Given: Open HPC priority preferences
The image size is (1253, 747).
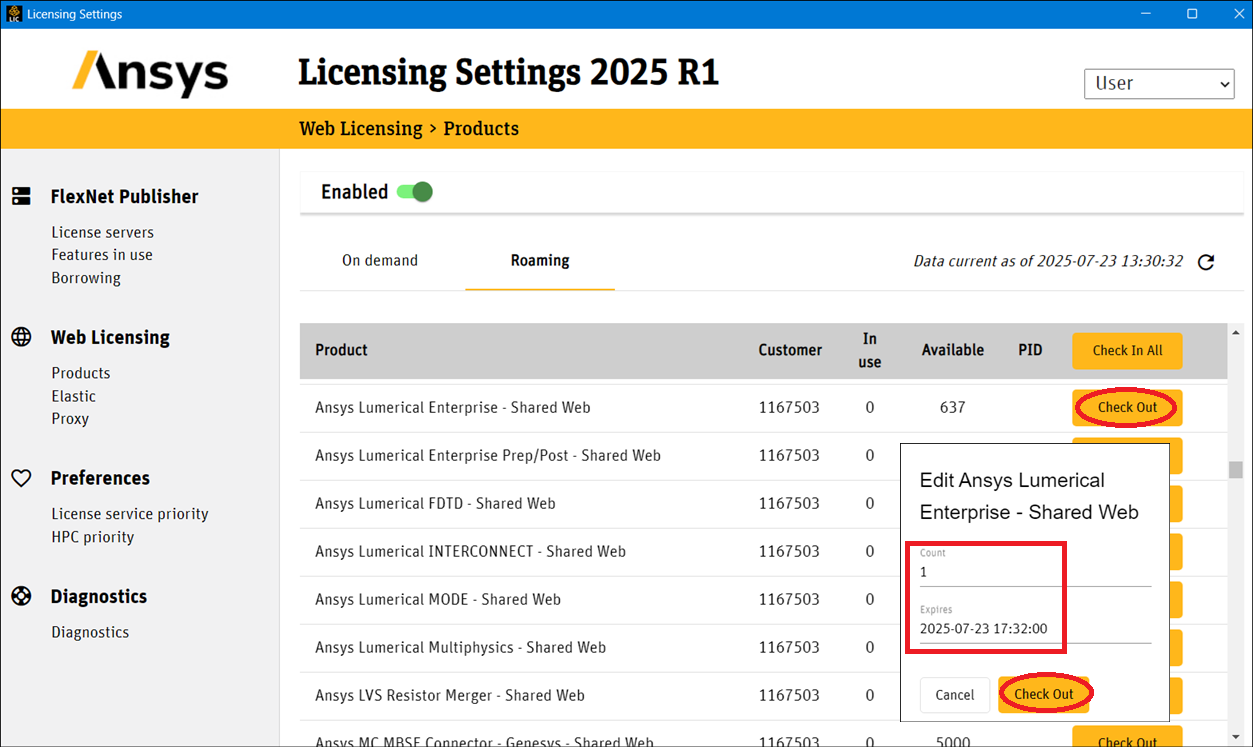Looking at the screenshot, I should (x=93, y=537).
